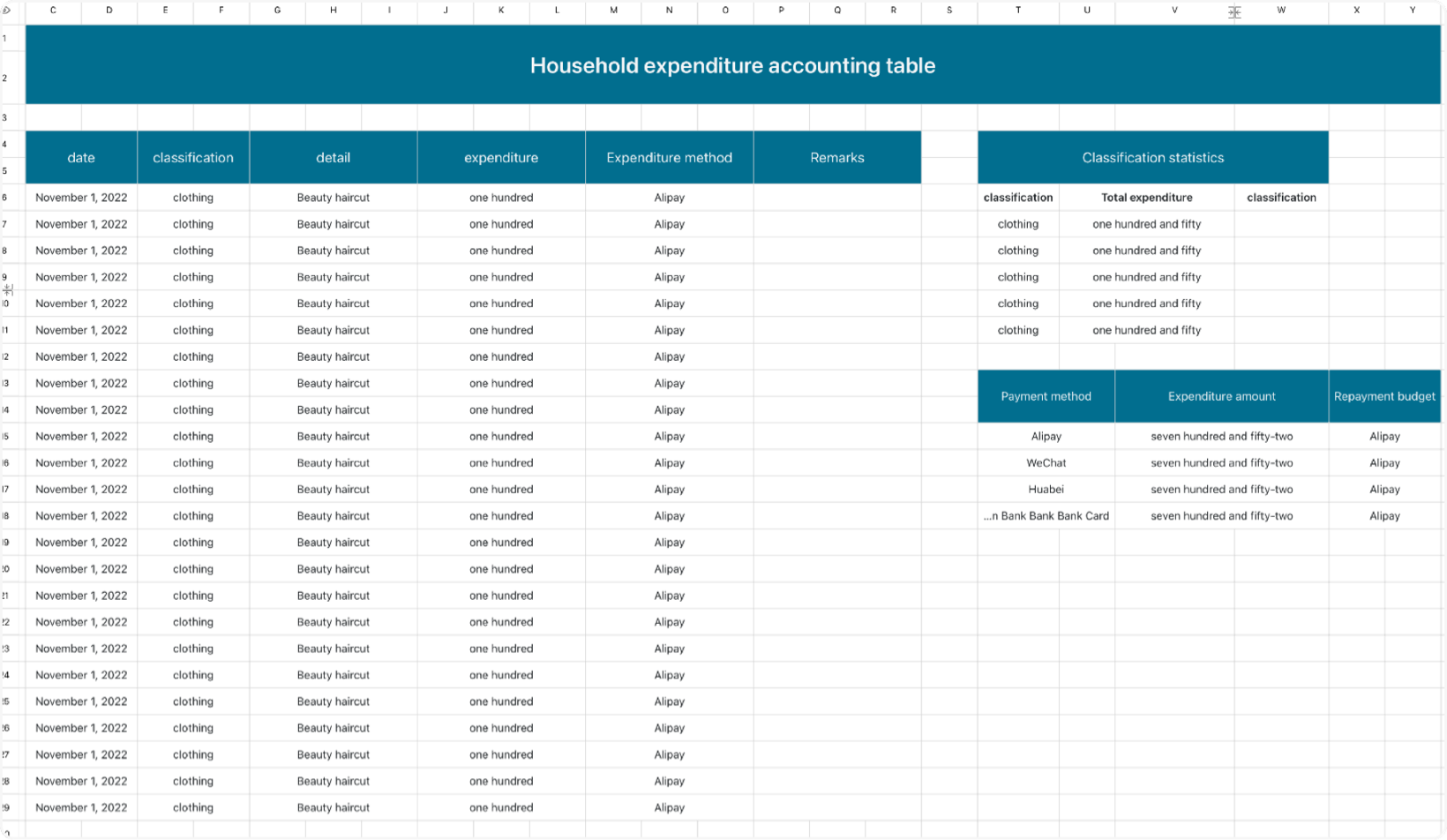Select 'seven hundred and fifty-two' in WeChat row
The width and height of the screenshot is (1447, 840).
click(x=1222, y=462)
